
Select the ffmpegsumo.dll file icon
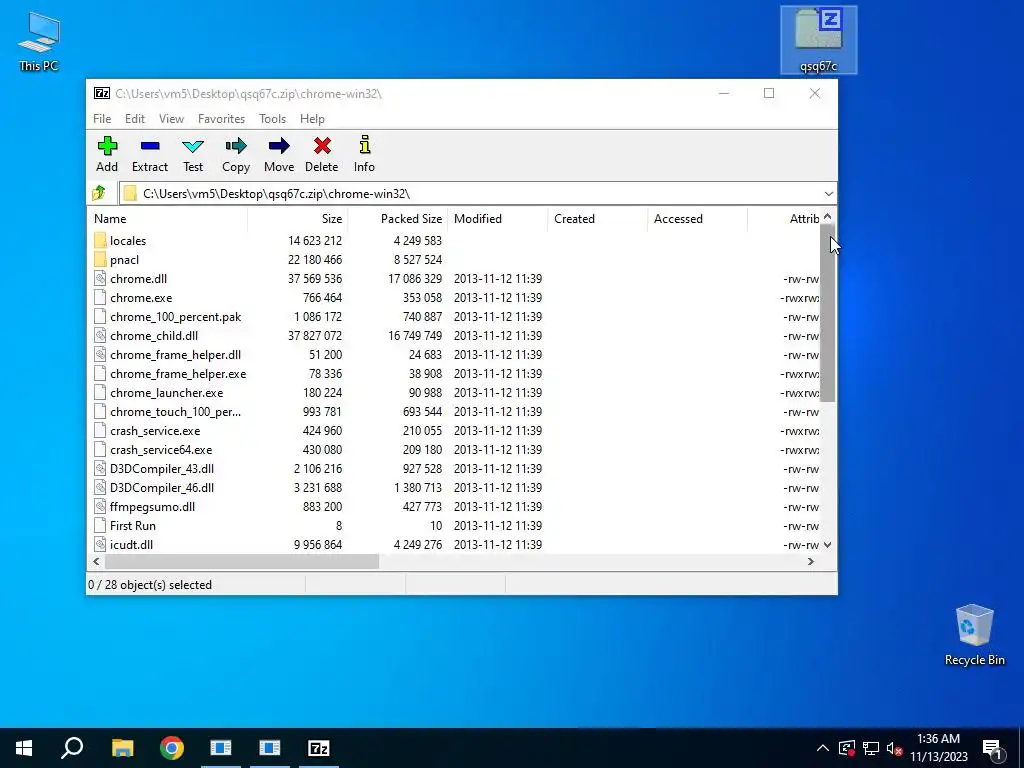tap(100, 506)
